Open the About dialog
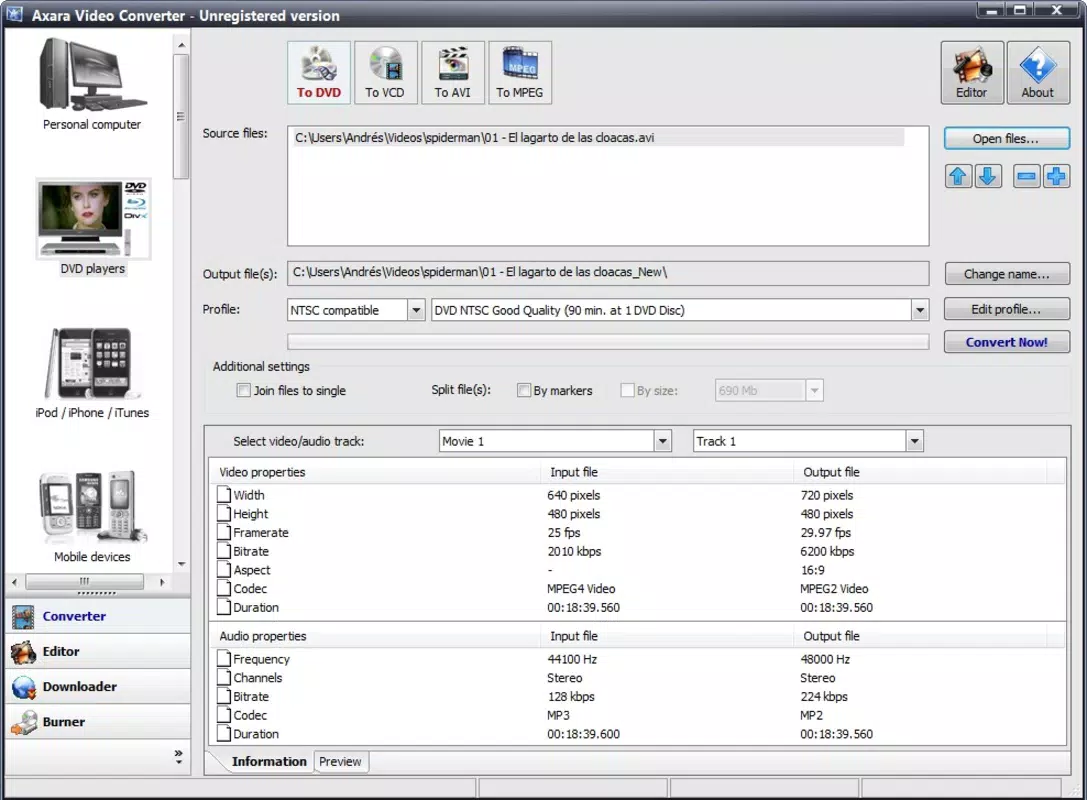This screenshot has width=1087, height=800. [x=1038, y=72]
